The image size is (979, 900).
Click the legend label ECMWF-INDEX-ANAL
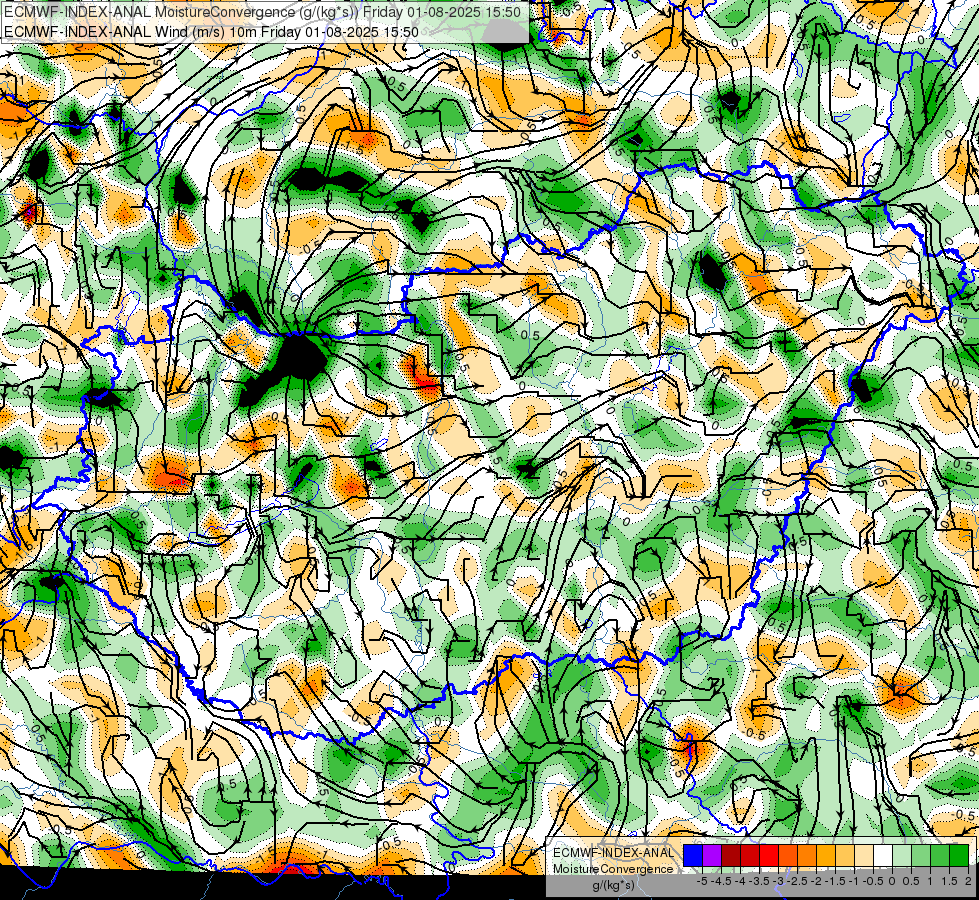613,853
